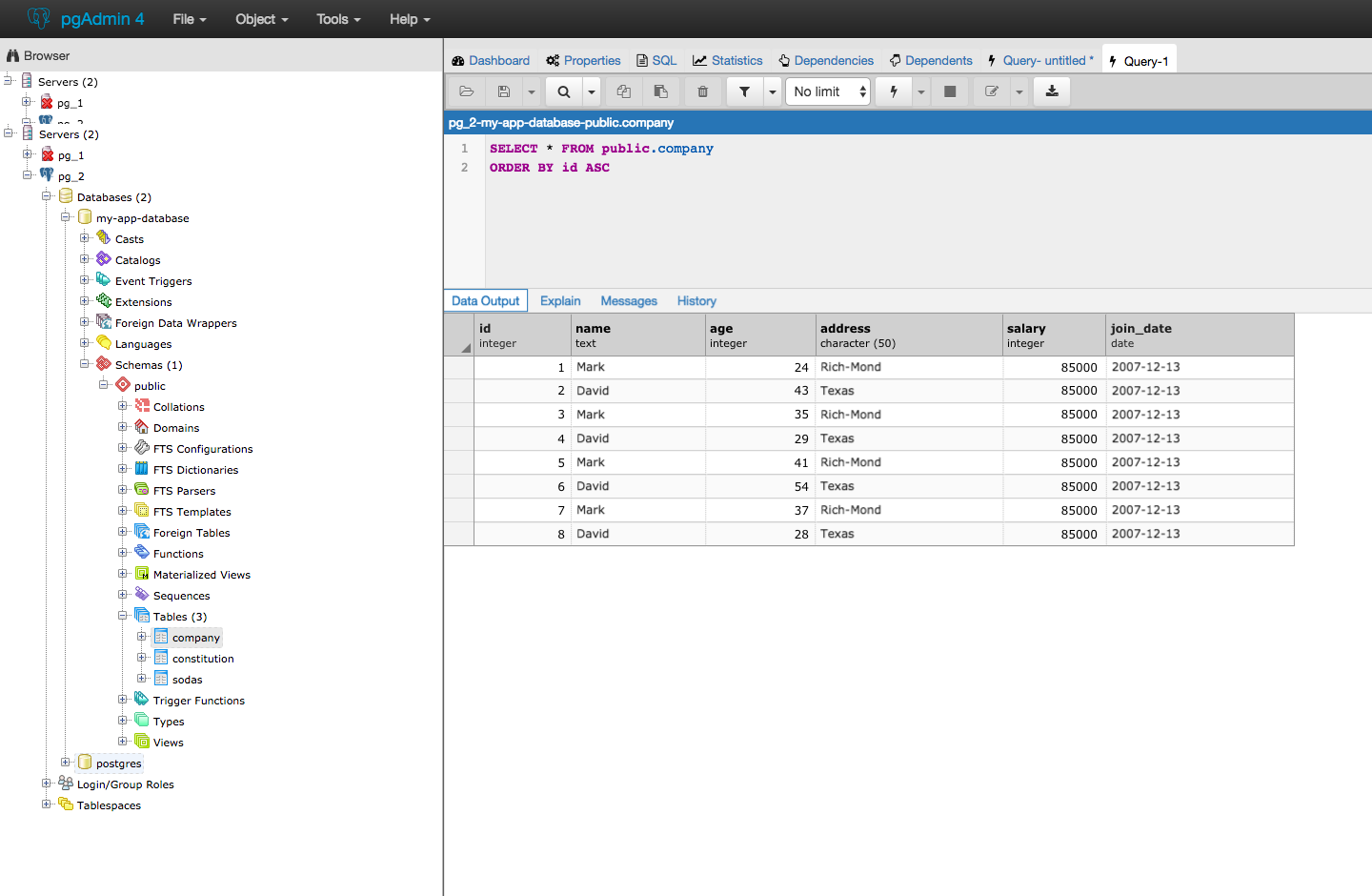
Task: Save the current query
Action: tap(503, 91)
